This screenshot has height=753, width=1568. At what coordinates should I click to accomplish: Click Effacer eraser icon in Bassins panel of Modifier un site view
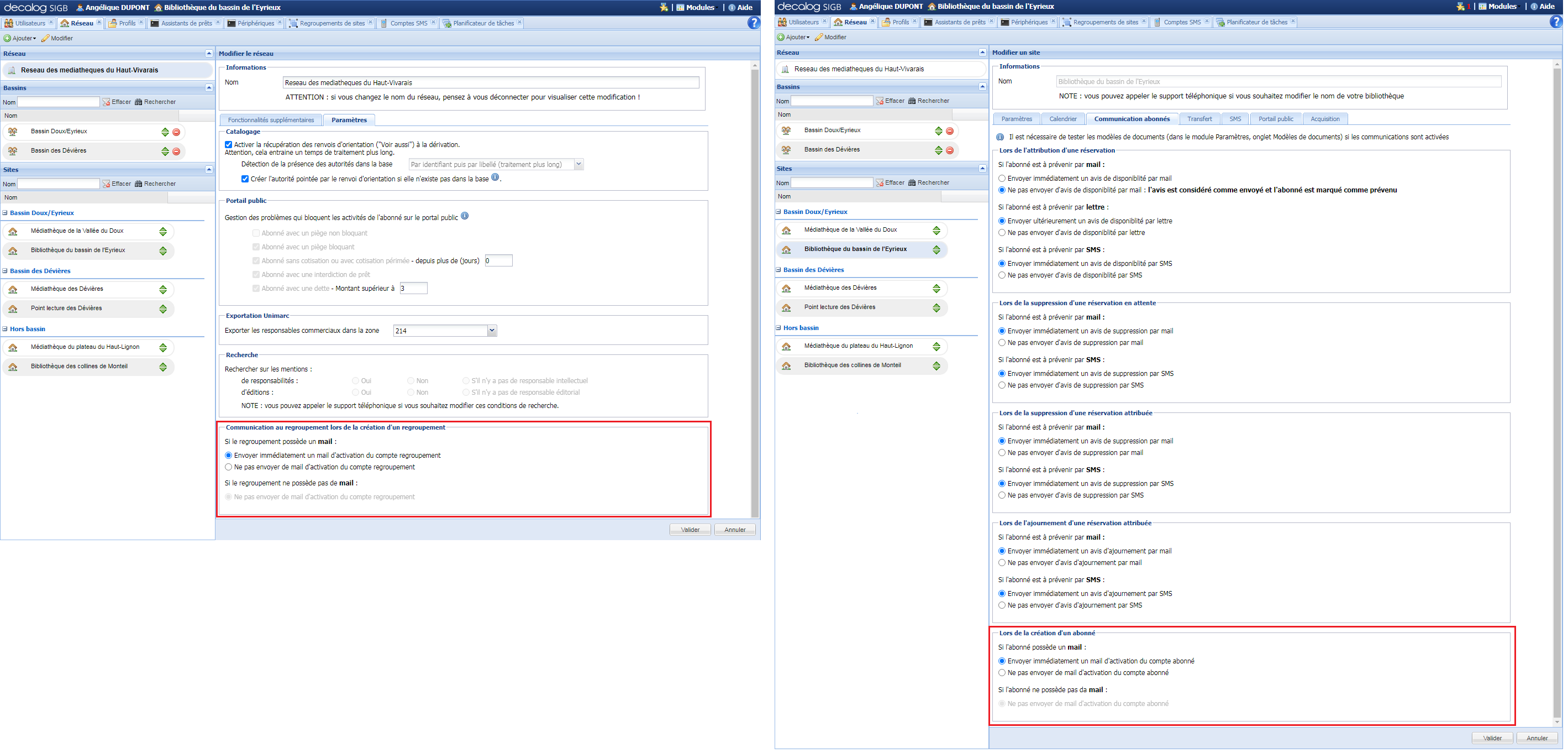(x=880, y=101)
